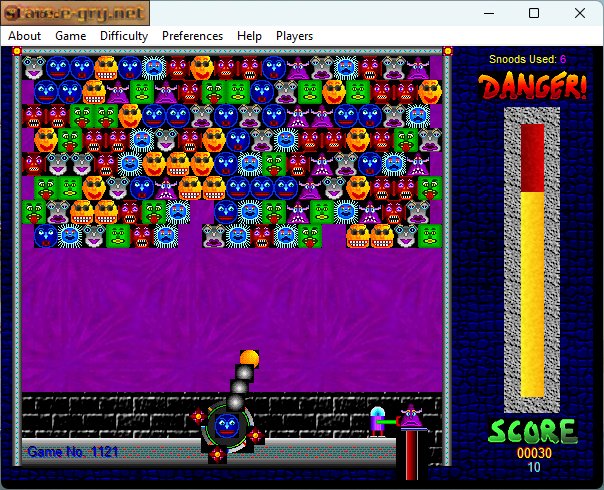Open the Preferences menu
Screen dimensions: 604x490
pyautogui.click(x=192, y=36)
